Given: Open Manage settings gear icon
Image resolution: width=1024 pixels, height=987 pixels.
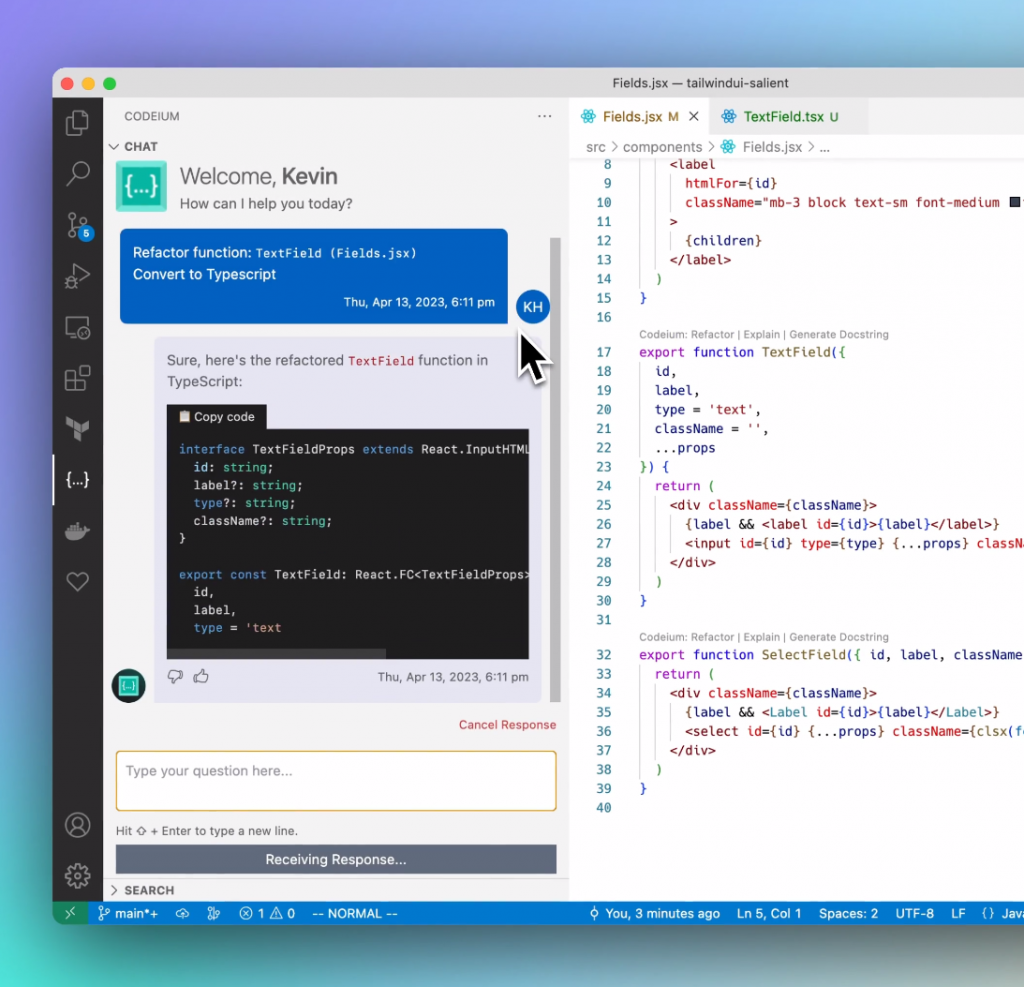Looking at the screenshot, I should pyautogui.click(x=77, y=876).
